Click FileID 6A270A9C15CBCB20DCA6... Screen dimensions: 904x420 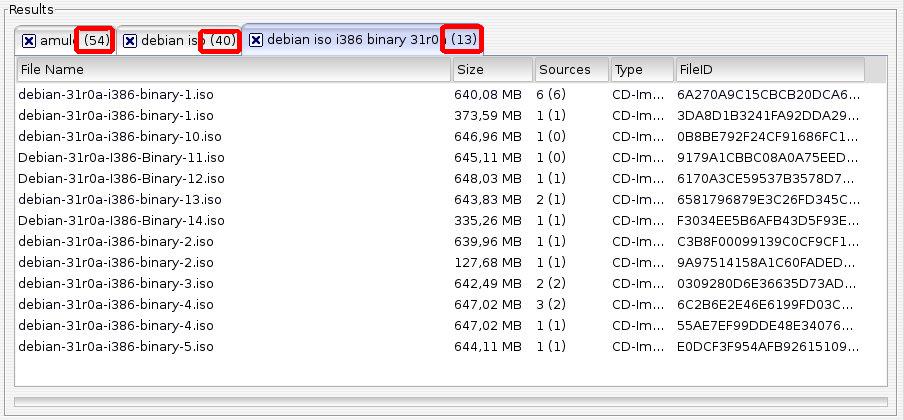[x=769, y=95]
